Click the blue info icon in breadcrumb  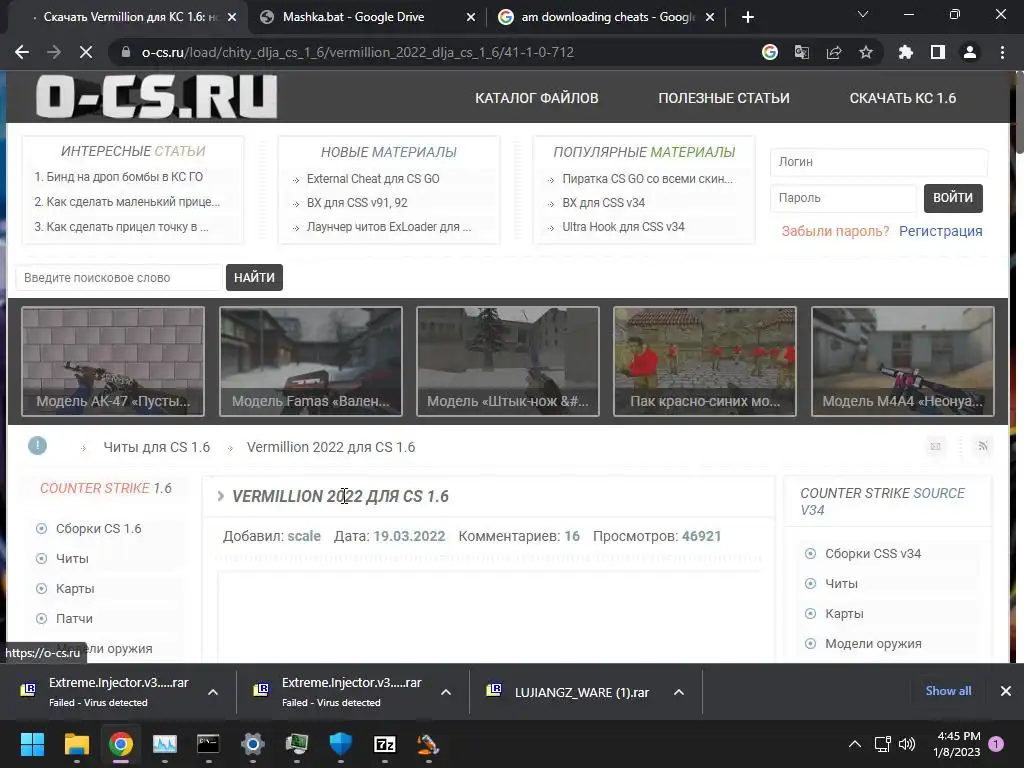pos(37,445)
